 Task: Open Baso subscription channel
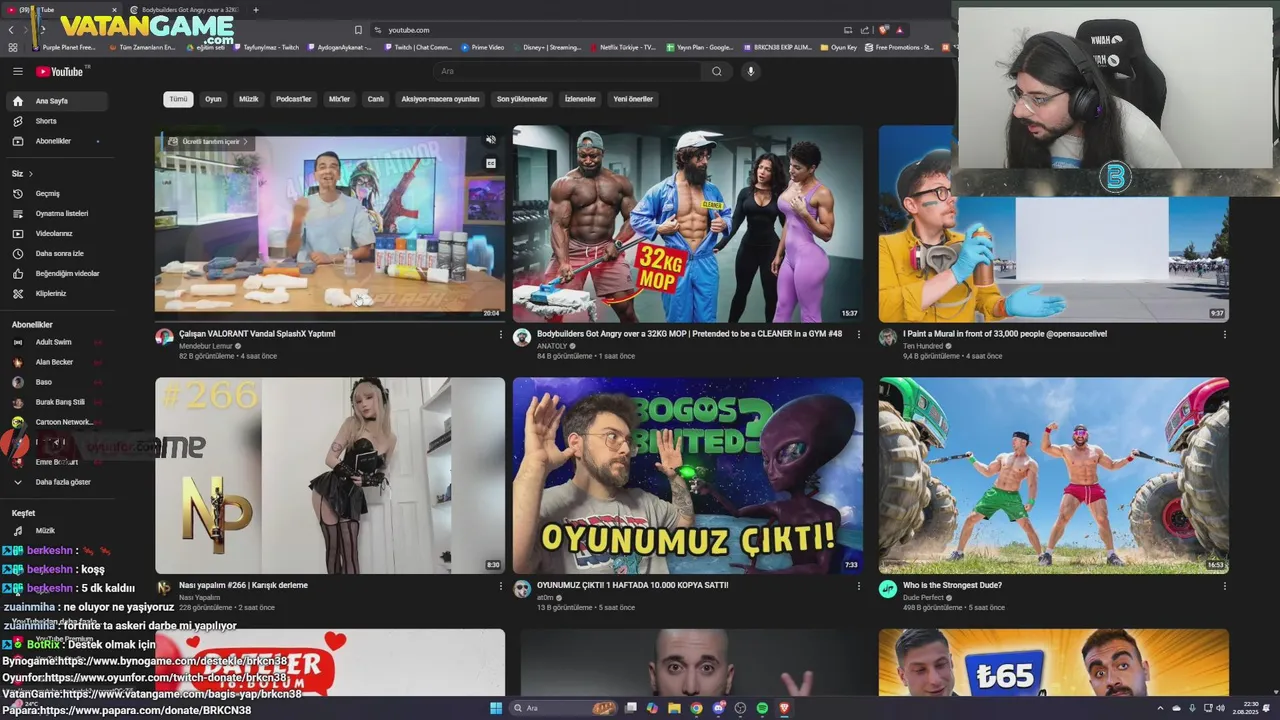point(56,382)
